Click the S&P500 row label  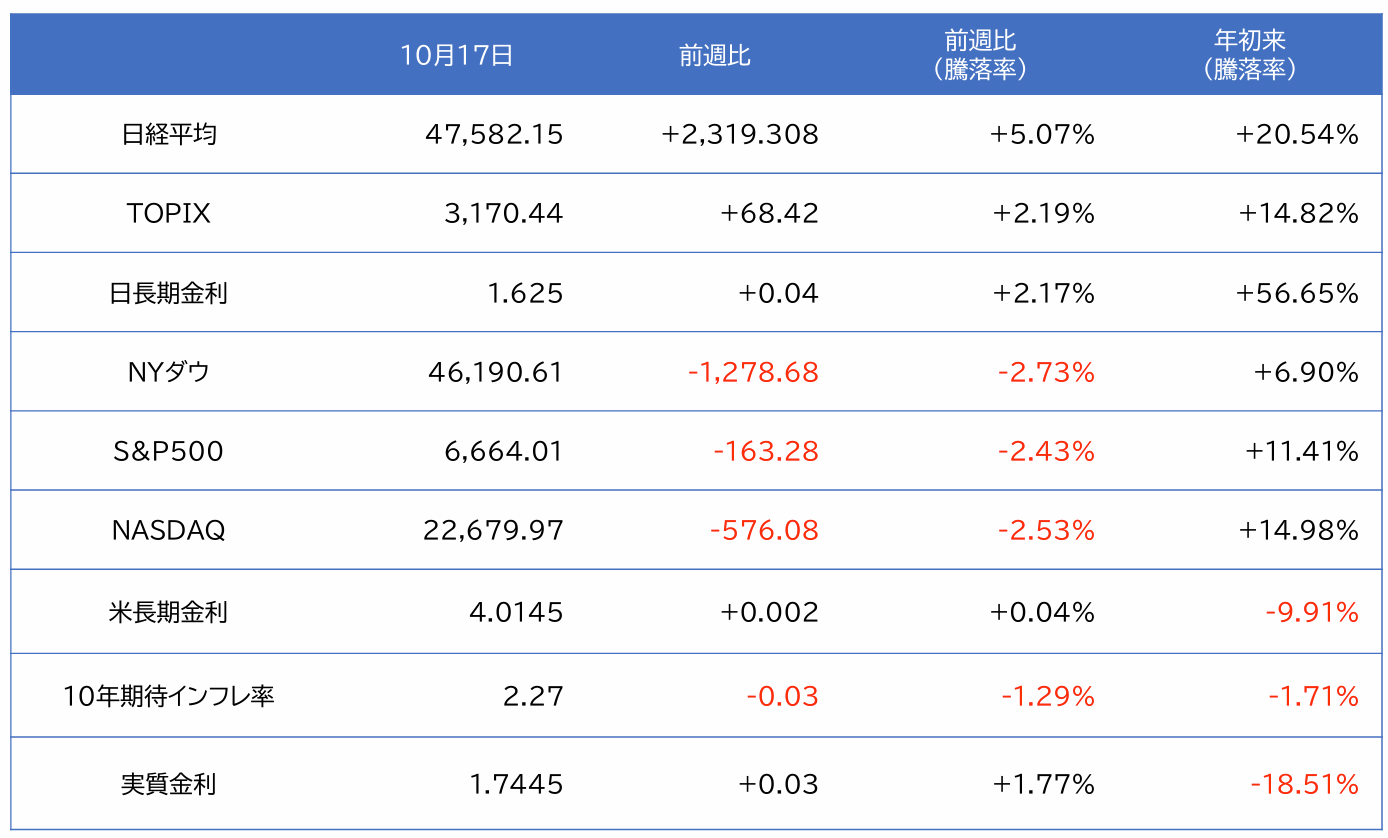pyautogui.click(x=169, y=451)
